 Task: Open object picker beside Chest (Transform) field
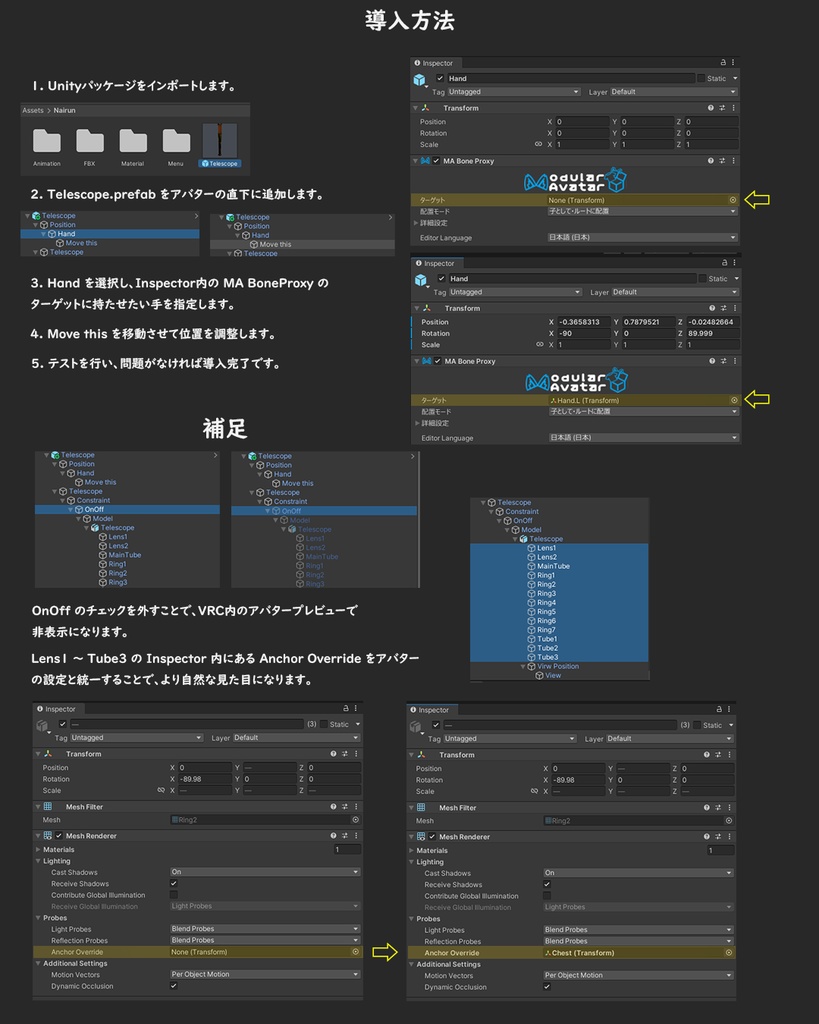(x=728, y=953)
